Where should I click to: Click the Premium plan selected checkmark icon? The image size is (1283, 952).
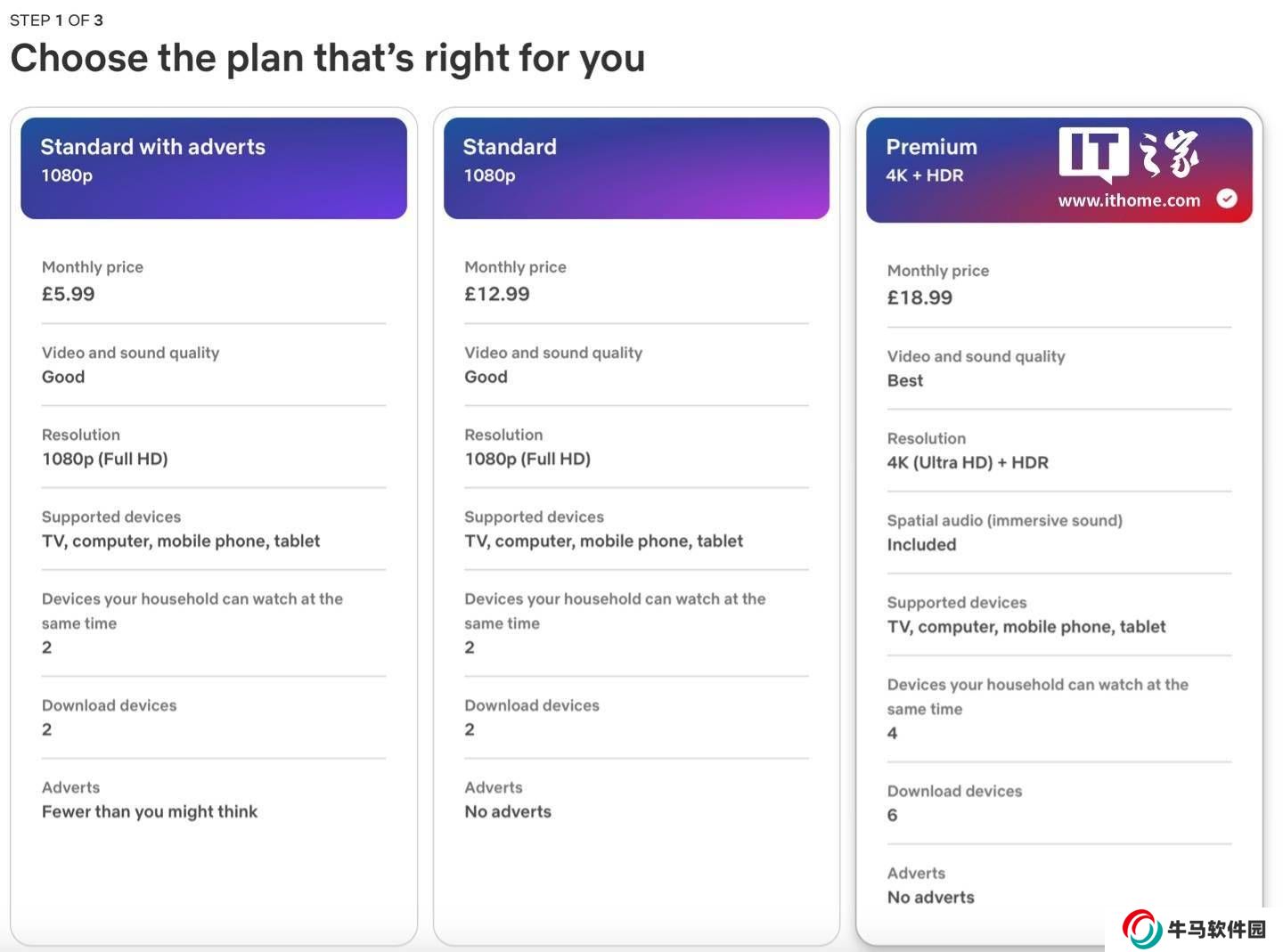[x=1227, y=199]
